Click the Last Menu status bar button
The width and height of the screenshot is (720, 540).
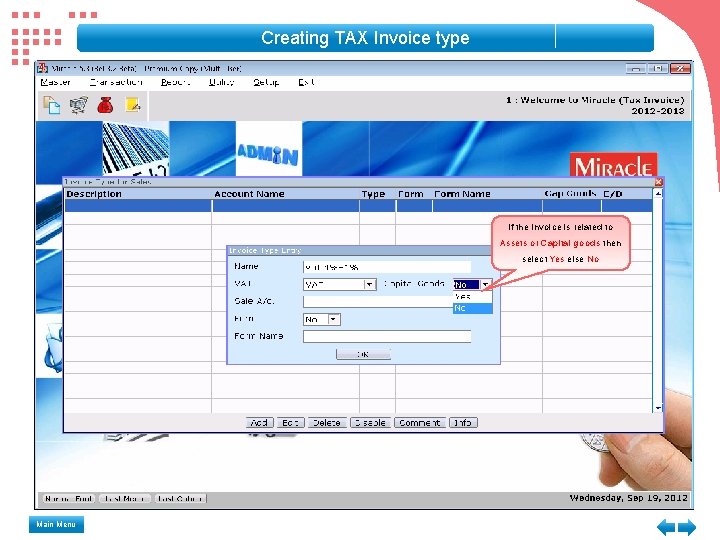[x=125, y=498]
